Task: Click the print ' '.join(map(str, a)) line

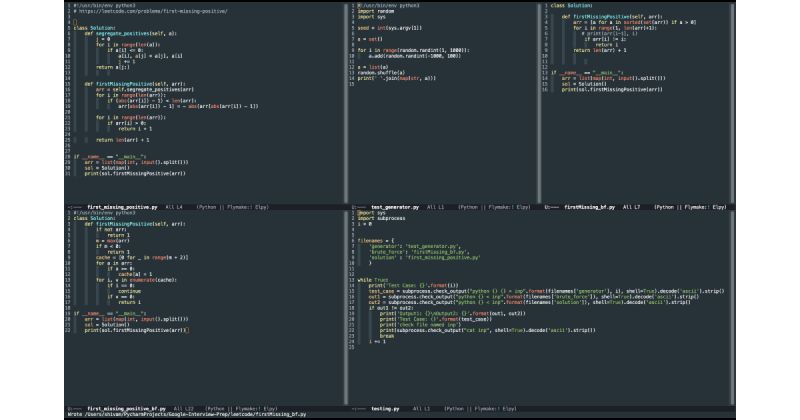Action: tap(397, 79)
